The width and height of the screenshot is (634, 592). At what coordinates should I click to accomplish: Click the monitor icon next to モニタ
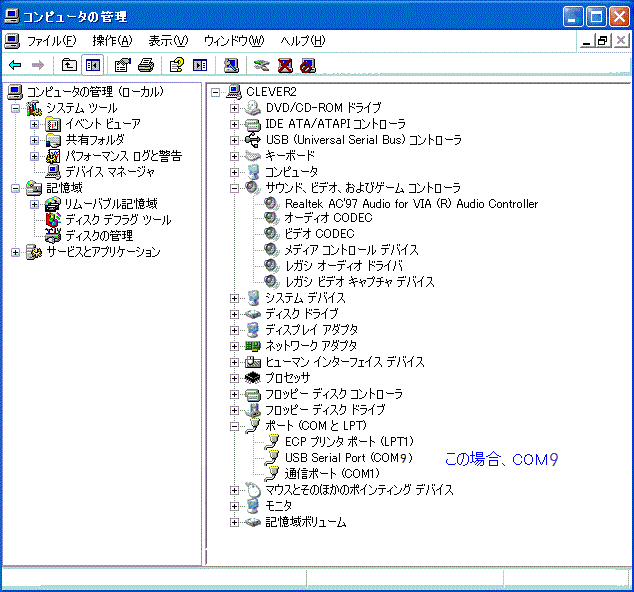(x=253, y=506)
